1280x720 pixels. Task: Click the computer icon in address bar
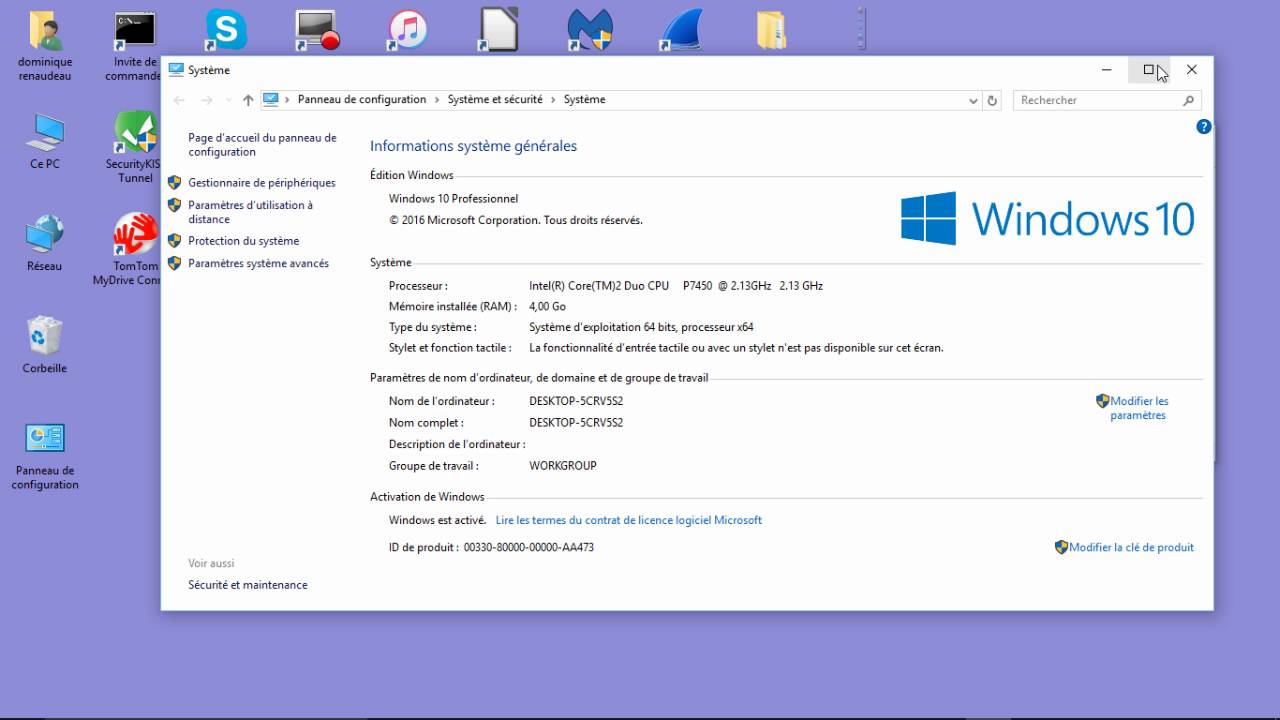point(270,99)
